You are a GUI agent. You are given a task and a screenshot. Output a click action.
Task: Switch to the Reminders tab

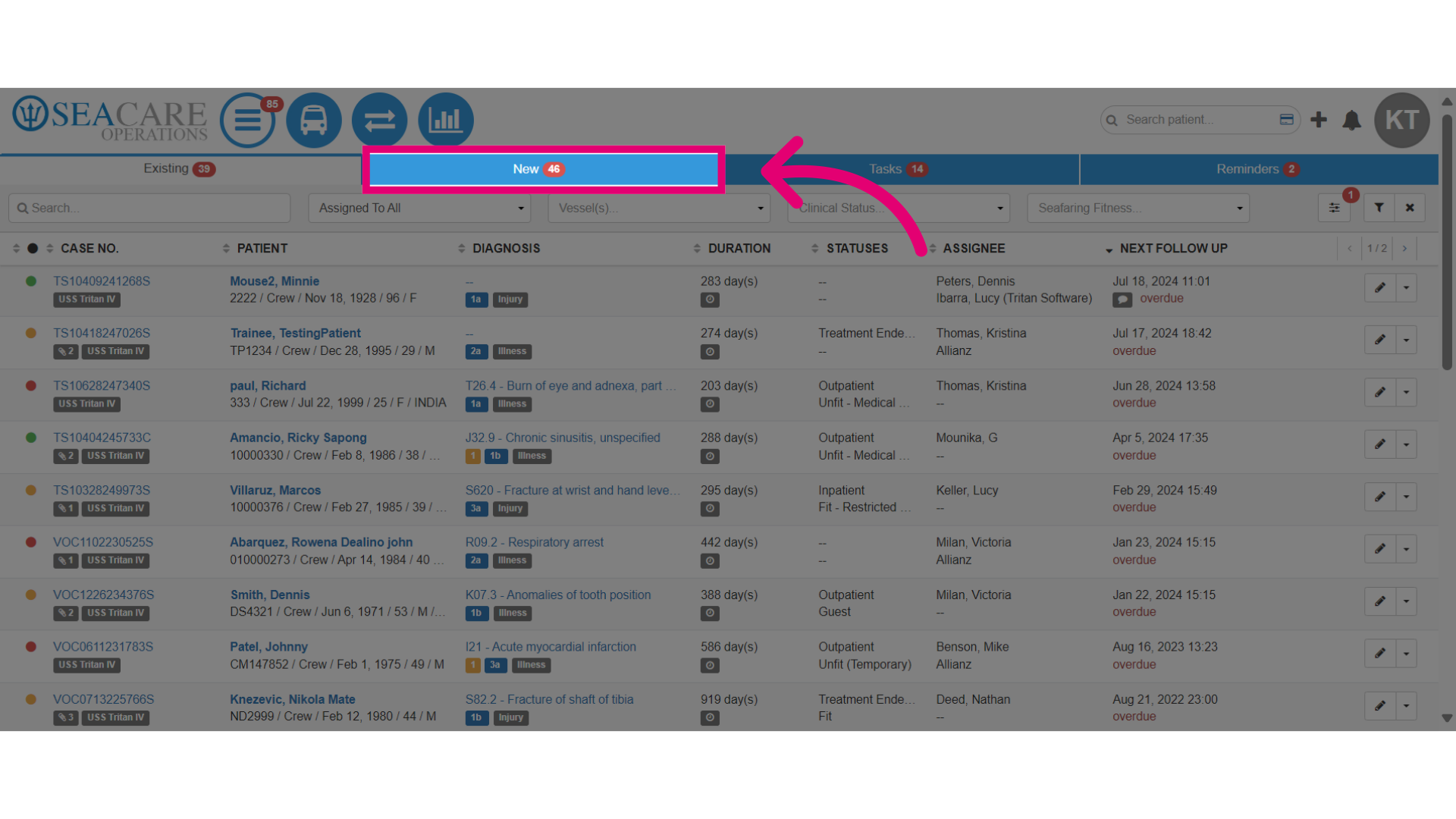click(1259, 169)
